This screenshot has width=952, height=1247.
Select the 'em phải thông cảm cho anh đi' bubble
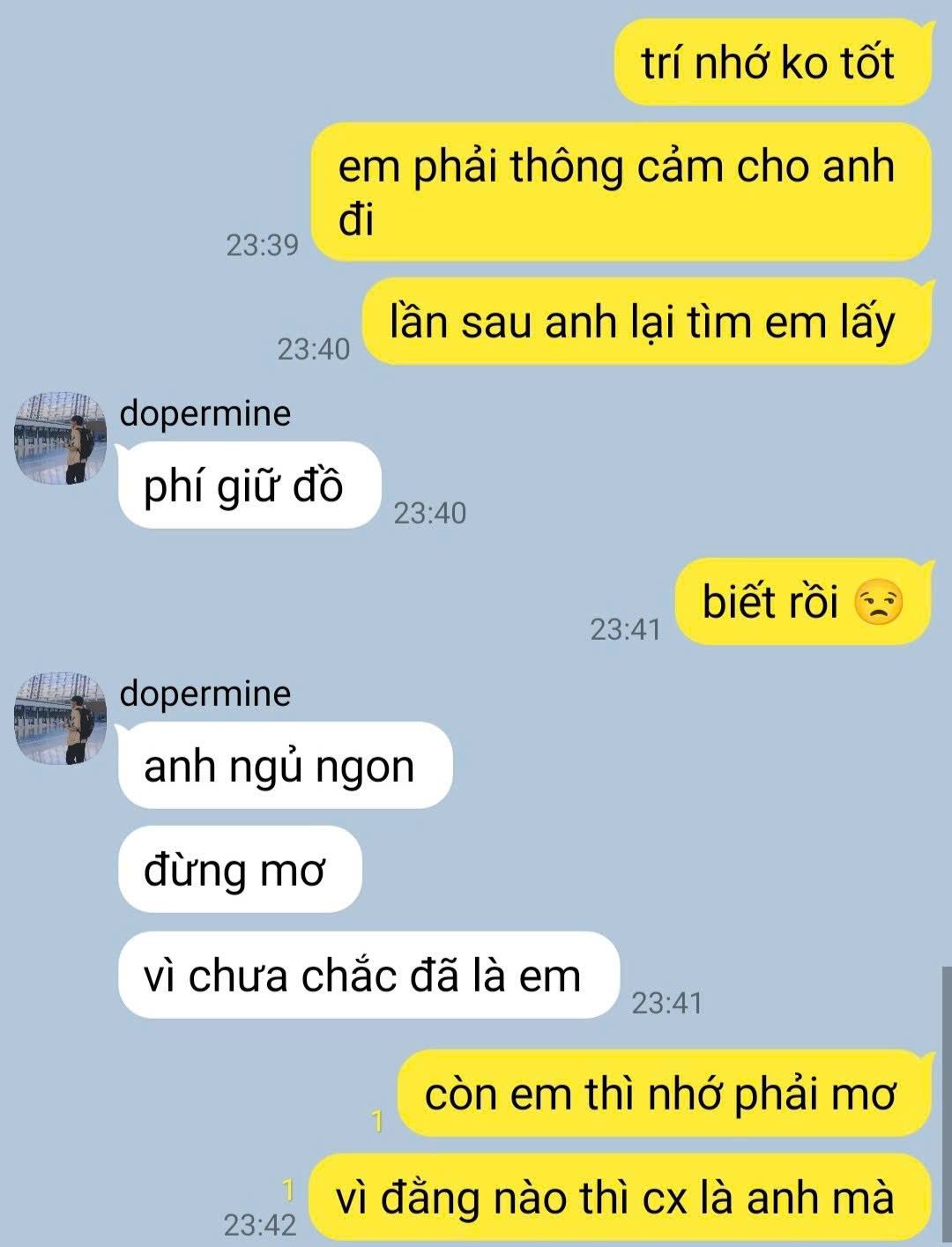pos(621,191)
